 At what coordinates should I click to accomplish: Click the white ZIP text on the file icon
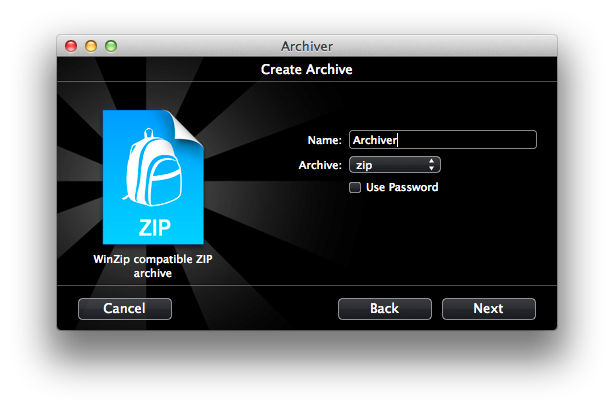pos(153,221)
